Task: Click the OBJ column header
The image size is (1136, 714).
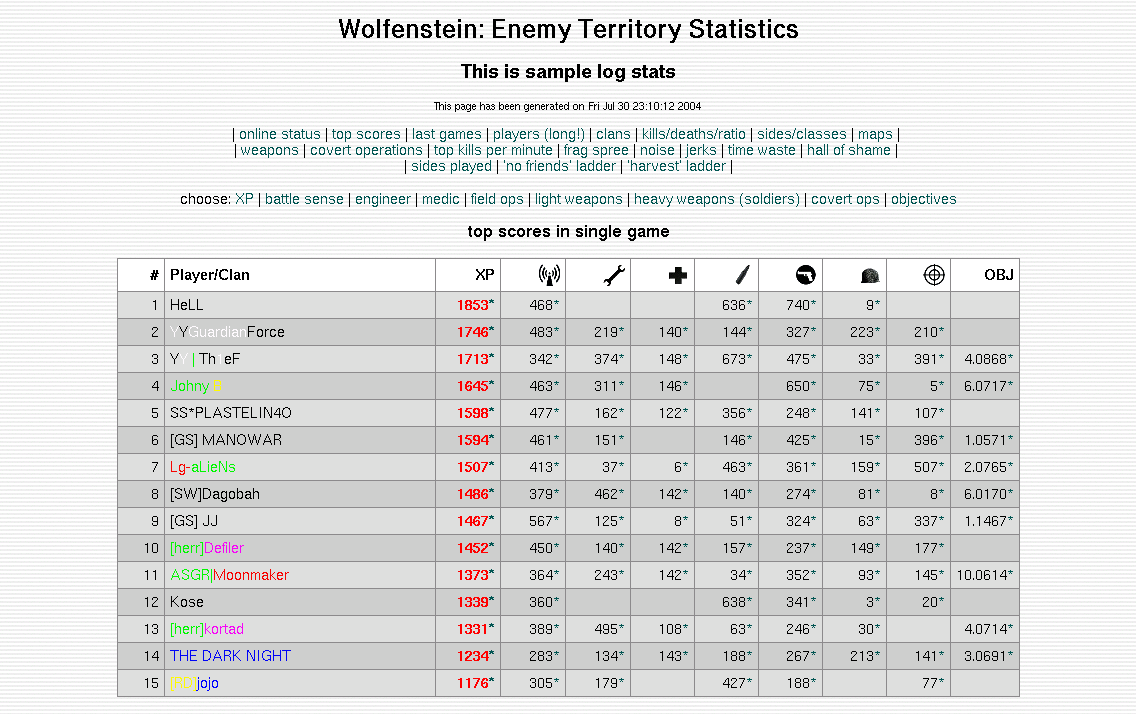Action: coord(998,275)
